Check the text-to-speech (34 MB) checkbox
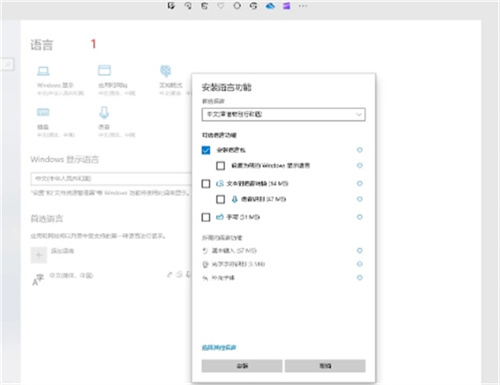This screenshot has width=500, height=385. pos(206,184)
